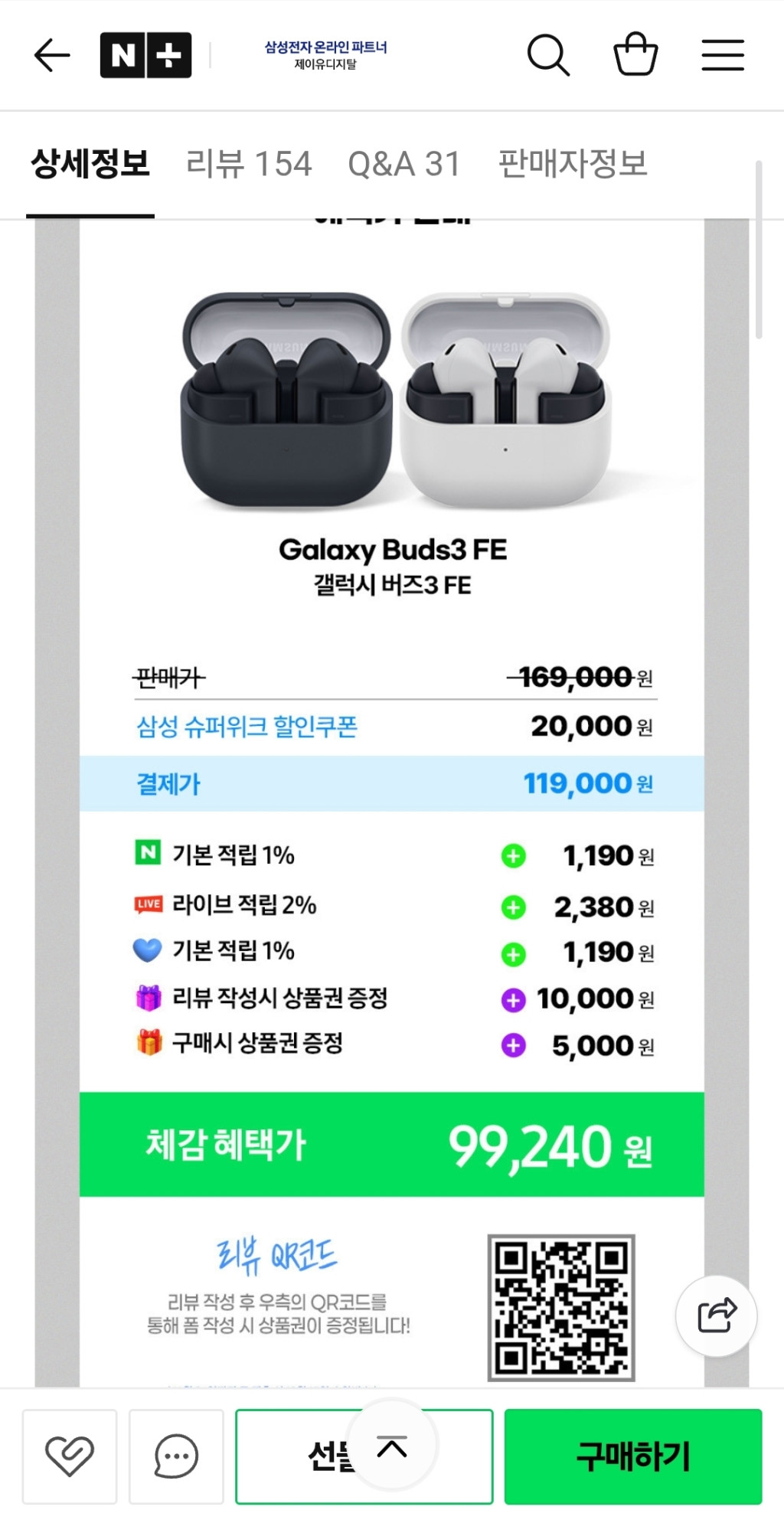Viewport: 784px width, 1536px height.
Task: Tap the back arrow icon
Action: (52, 55)
